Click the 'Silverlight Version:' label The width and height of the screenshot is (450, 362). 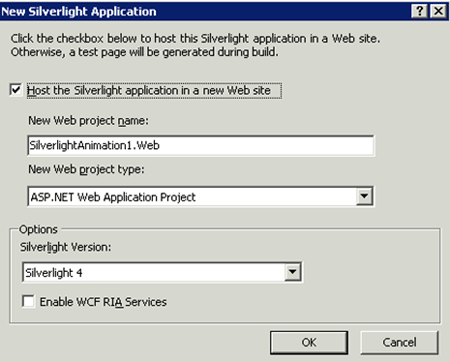click(65, 247)
